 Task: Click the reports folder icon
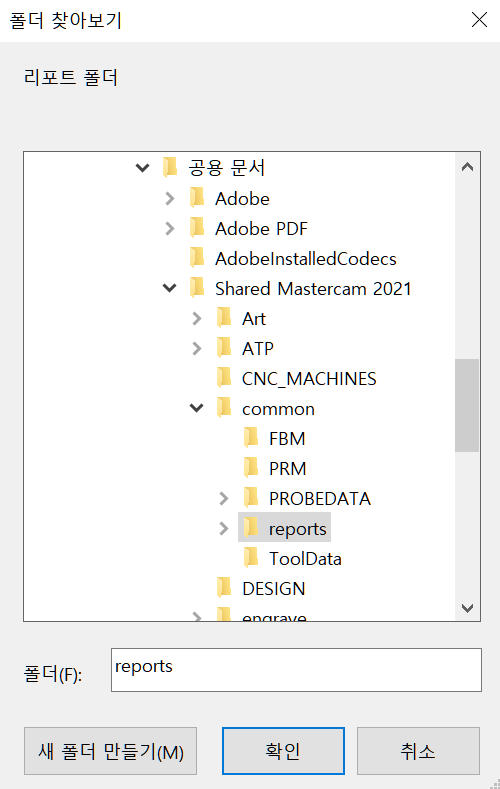coord(251,527)
